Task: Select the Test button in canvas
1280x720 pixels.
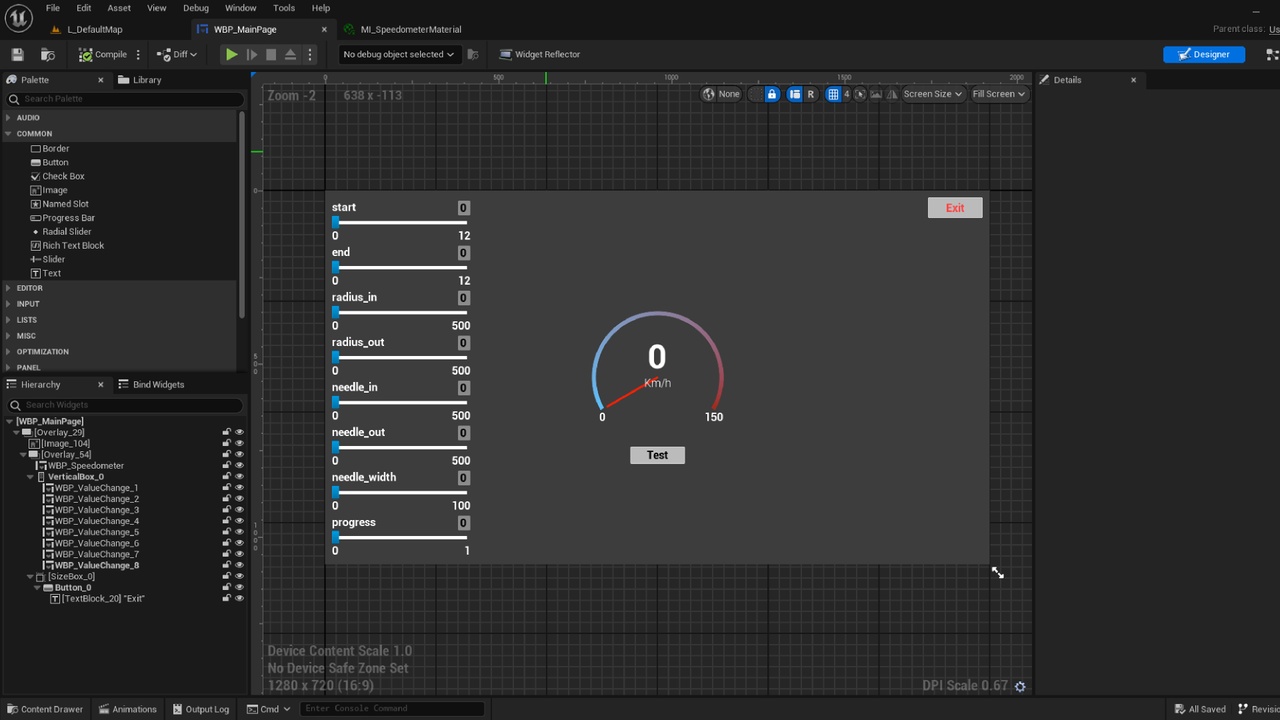Action: point(657,455)
